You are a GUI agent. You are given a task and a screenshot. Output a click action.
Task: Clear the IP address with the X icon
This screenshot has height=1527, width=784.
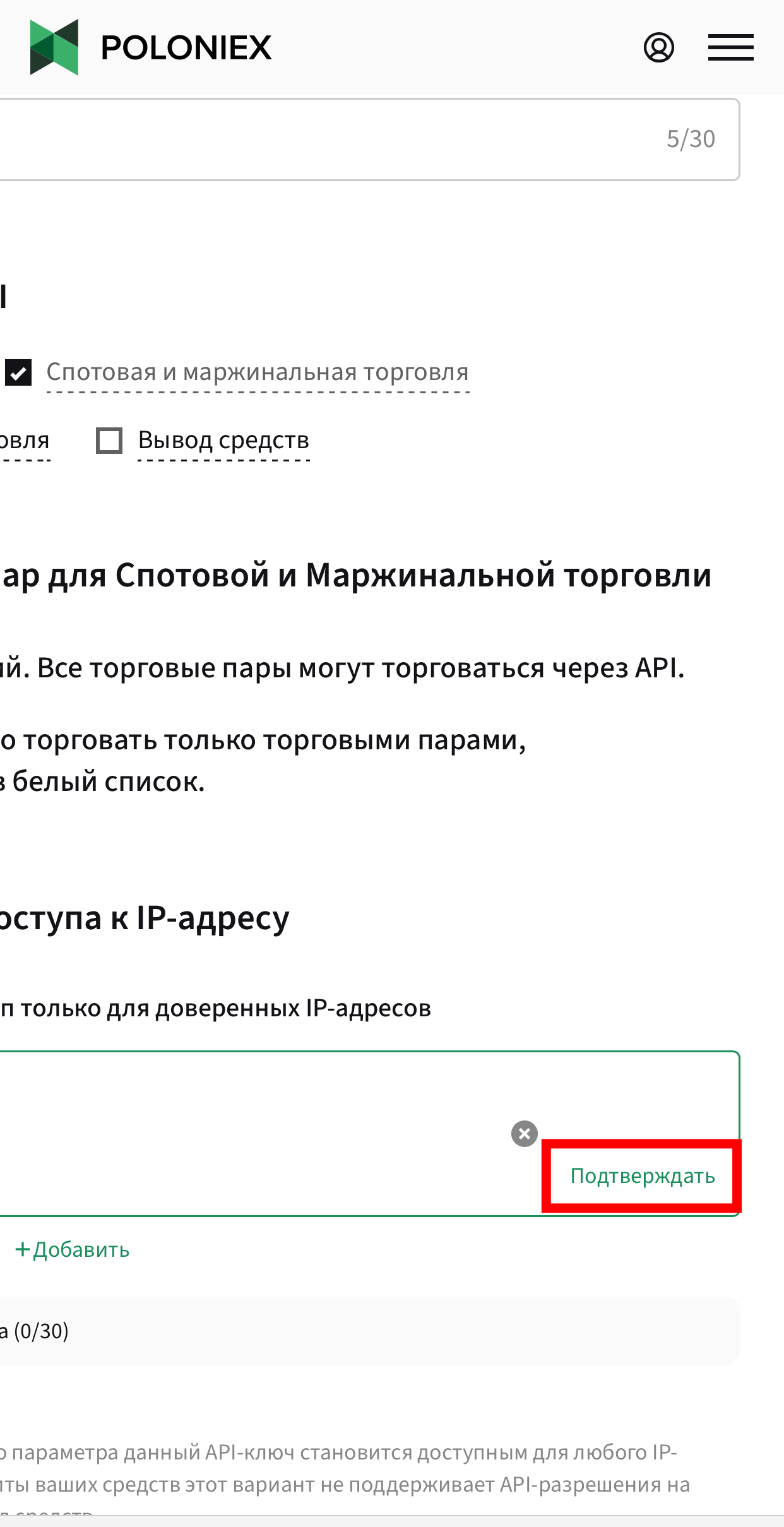(524, 1133)
